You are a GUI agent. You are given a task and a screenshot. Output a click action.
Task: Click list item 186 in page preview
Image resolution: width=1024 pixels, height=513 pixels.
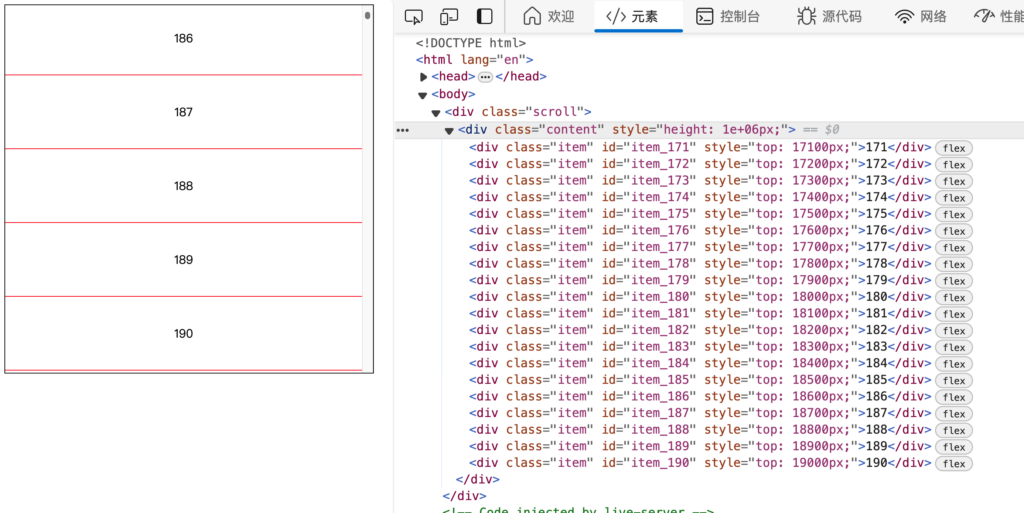184,39
